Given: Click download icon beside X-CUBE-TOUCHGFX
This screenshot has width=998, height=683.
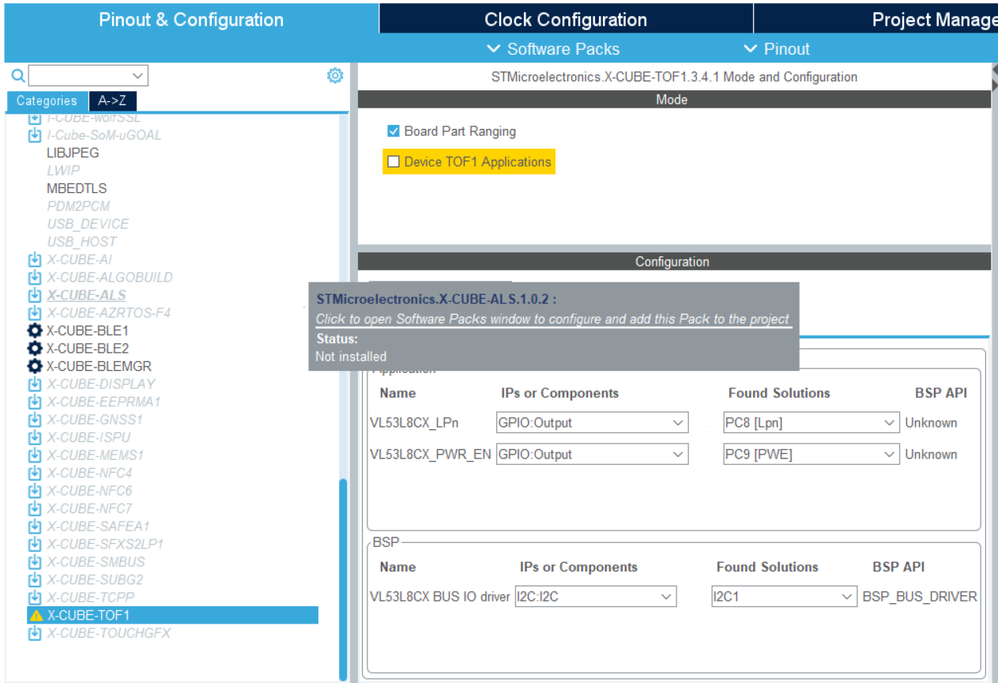Looking at the screenshot, I should [x=34, y=633].
